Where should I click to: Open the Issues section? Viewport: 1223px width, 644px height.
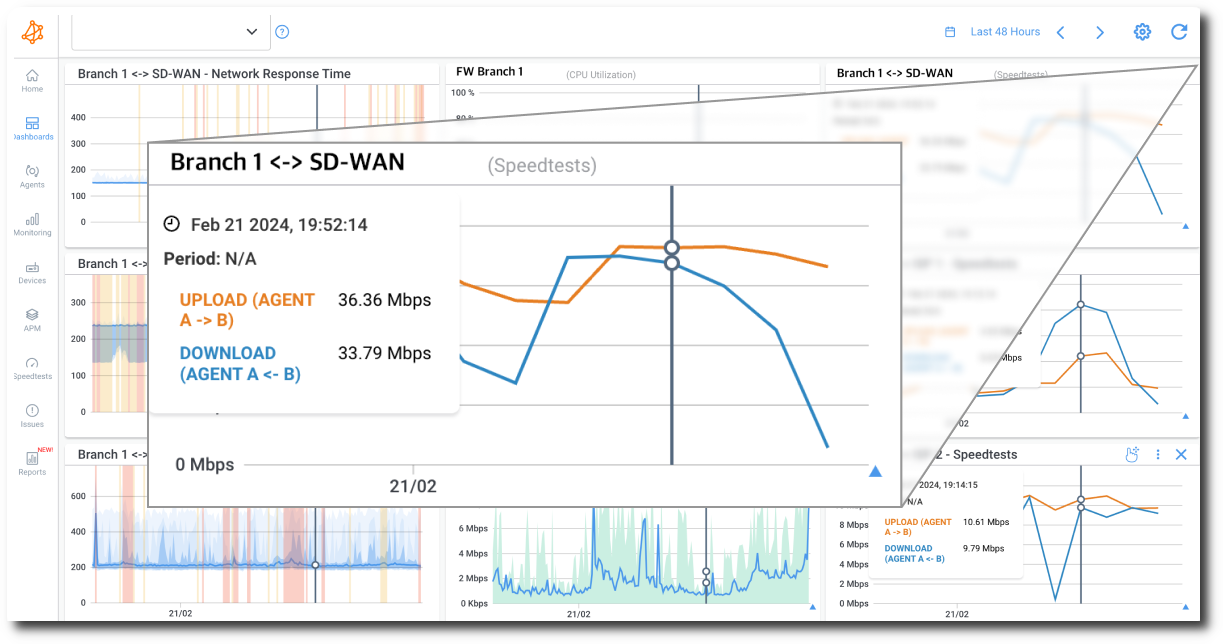[x=32, y=414]
